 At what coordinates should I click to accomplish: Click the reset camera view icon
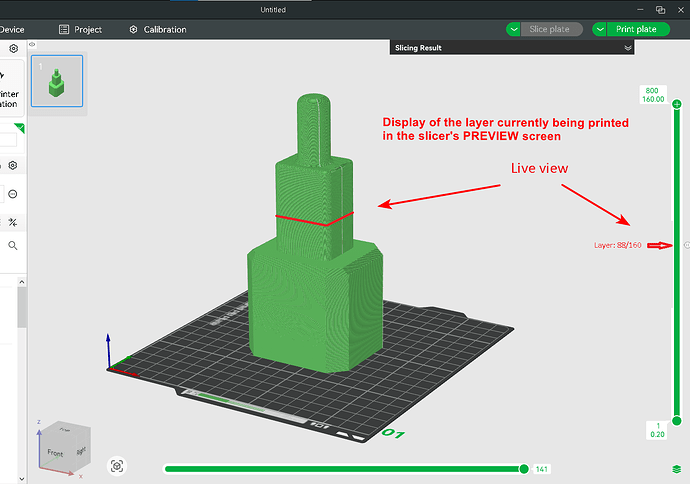click(117, 466)
